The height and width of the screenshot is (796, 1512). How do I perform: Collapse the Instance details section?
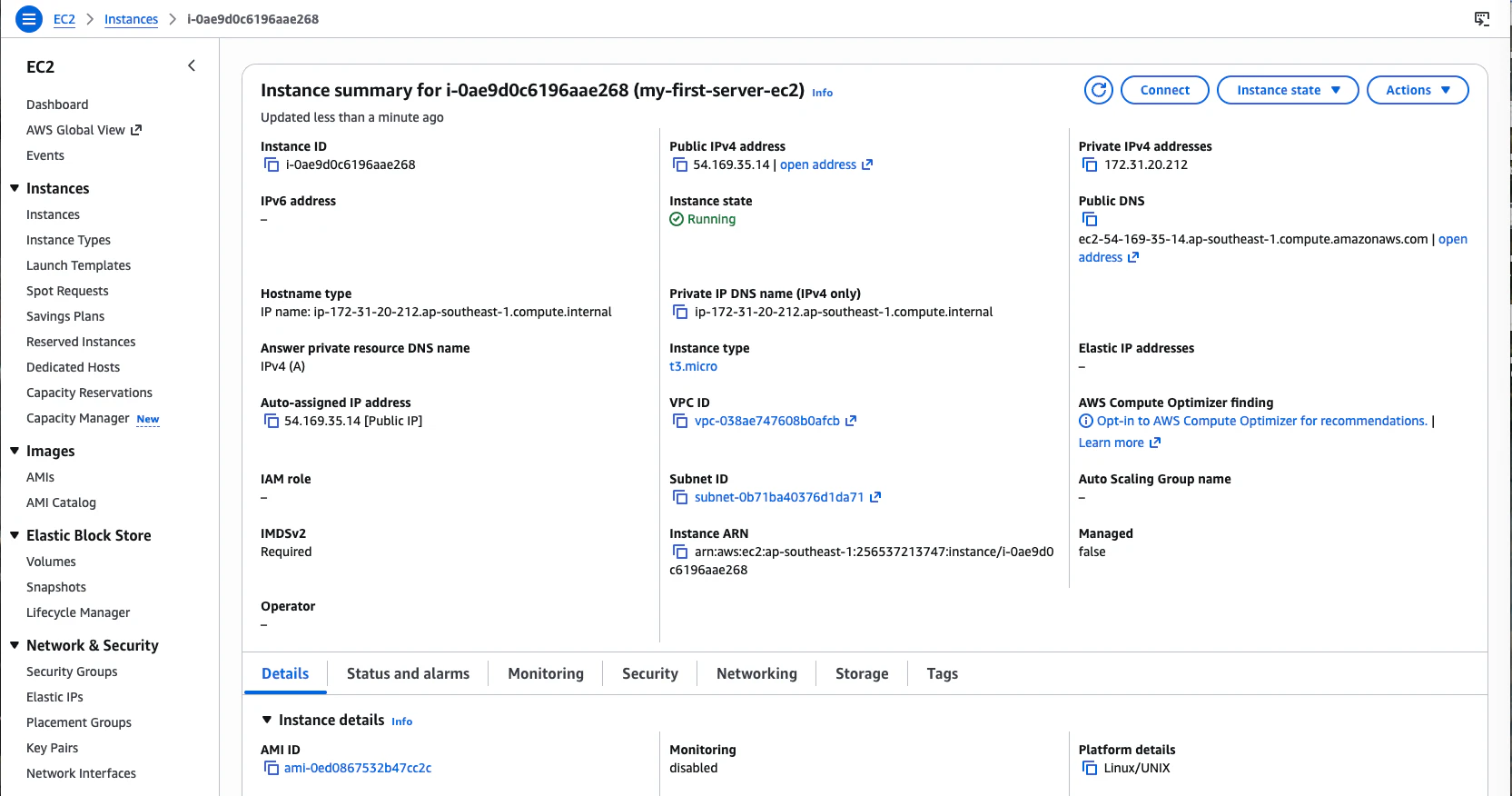(267, 720)
